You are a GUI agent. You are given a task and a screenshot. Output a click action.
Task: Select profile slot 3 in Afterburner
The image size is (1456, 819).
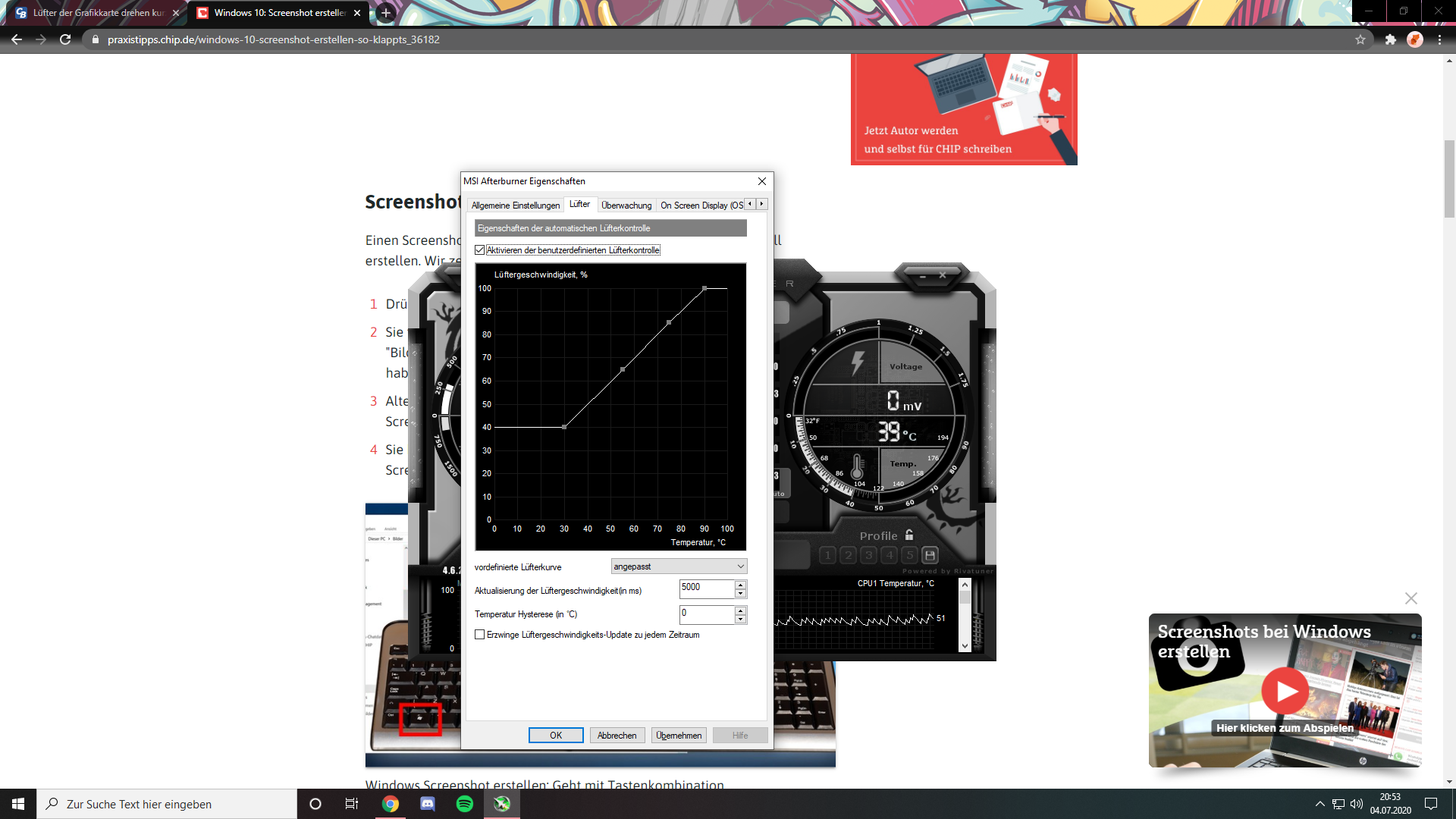tap(869, 555)
